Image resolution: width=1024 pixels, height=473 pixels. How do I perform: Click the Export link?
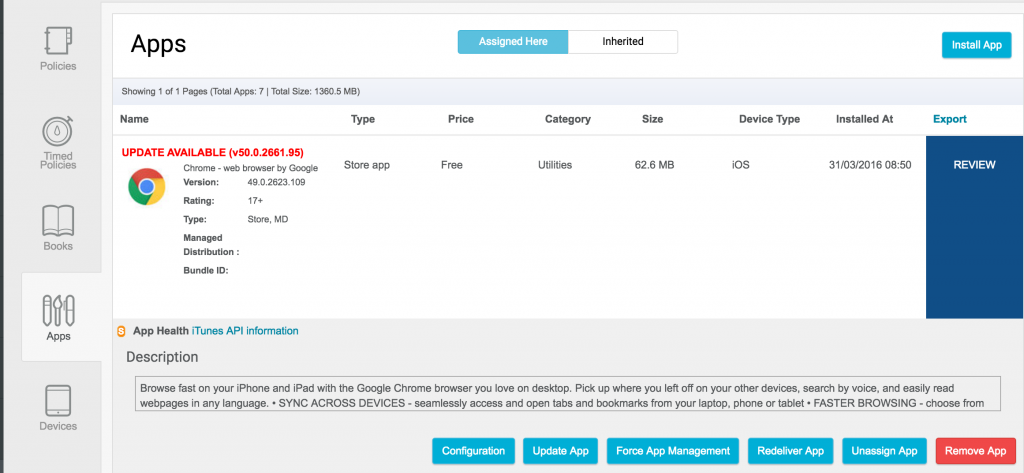(x=950, y=119)
